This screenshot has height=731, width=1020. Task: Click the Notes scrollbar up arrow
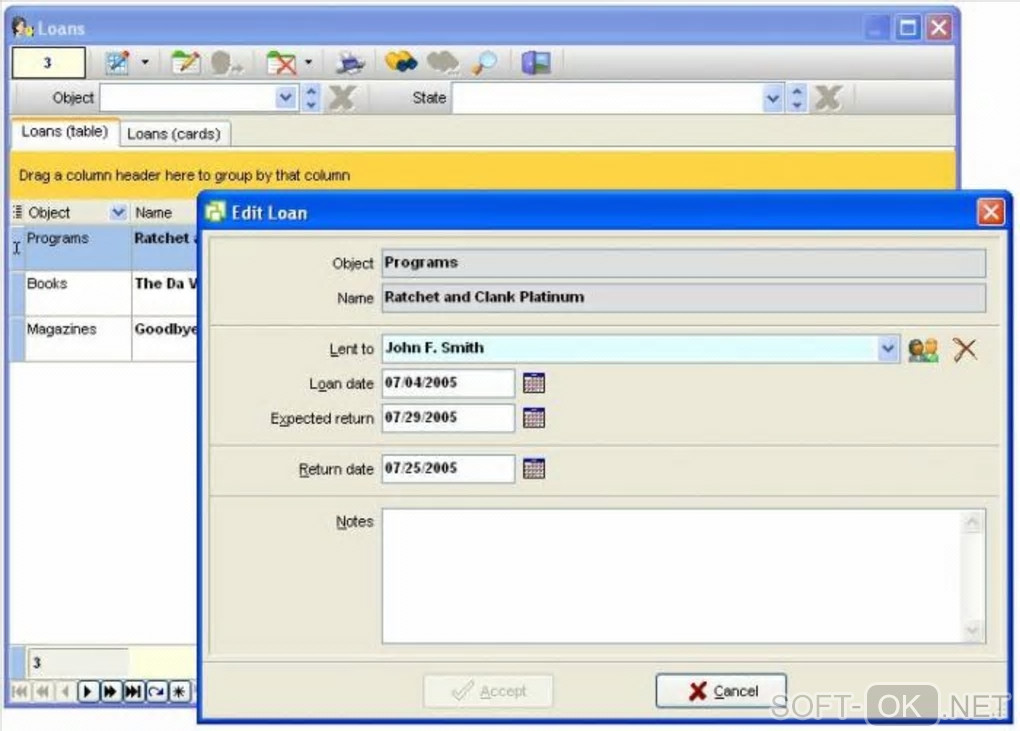tap(973, 523)
